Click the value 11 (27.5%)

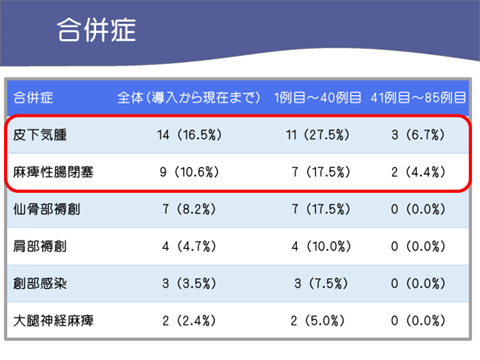(x=318, y=135)
